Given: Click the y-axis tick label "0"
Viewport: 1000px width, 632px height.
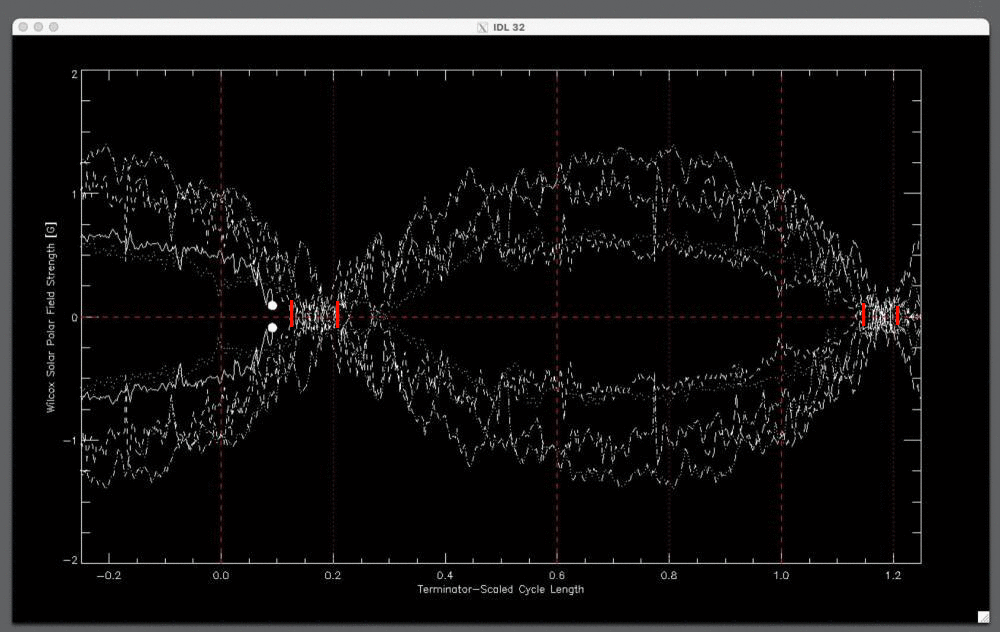Looking at the screenshot, I should point(75,318).
